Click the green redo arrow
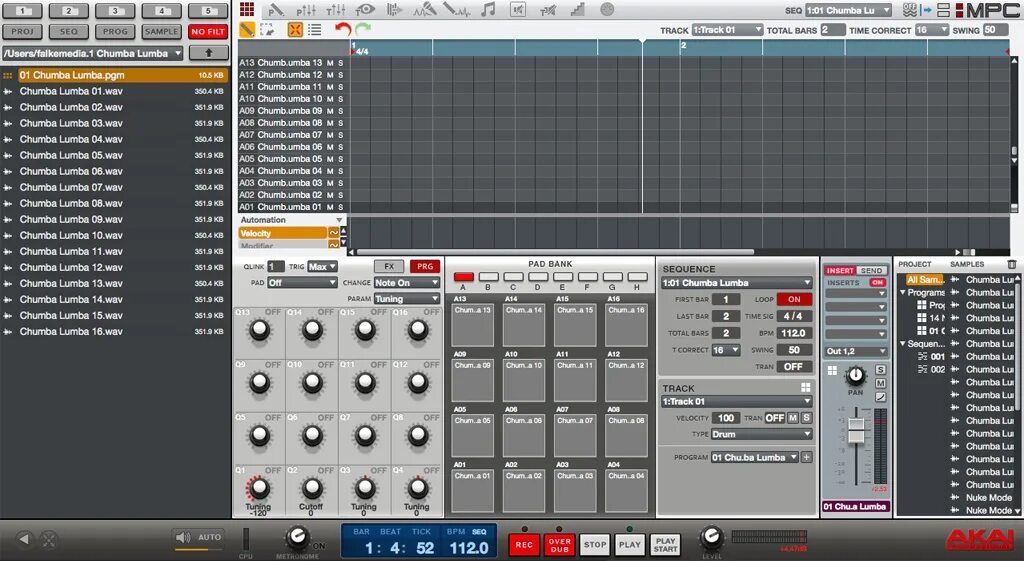The height and width of the screenshot is (561, 1024). click(363, 29)
